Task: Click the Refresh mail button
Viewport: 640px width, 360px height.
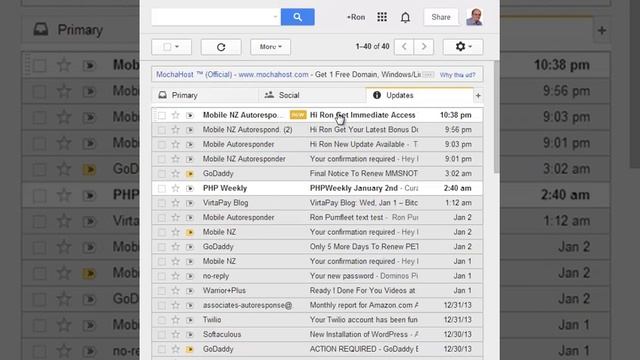Action: [221, 47]
